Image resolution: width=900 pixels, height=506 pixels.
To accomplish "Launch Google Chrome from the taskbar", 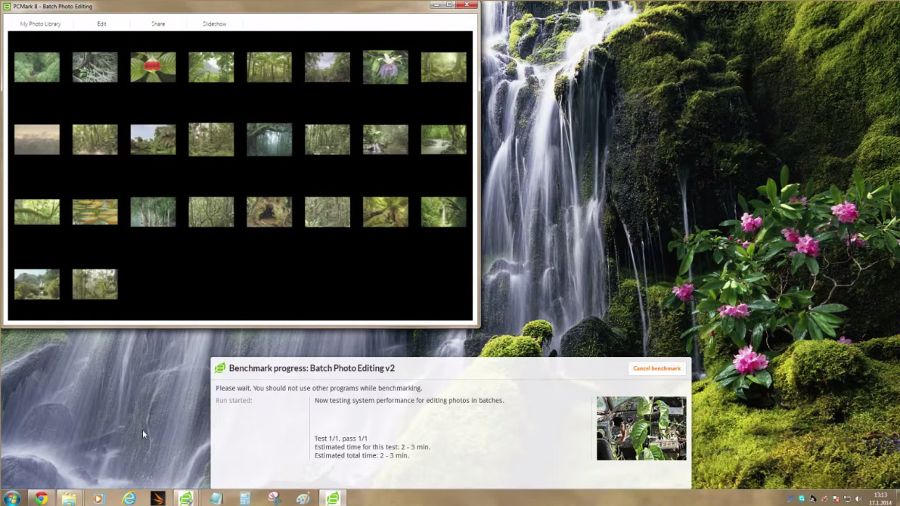I will [40, 497].
